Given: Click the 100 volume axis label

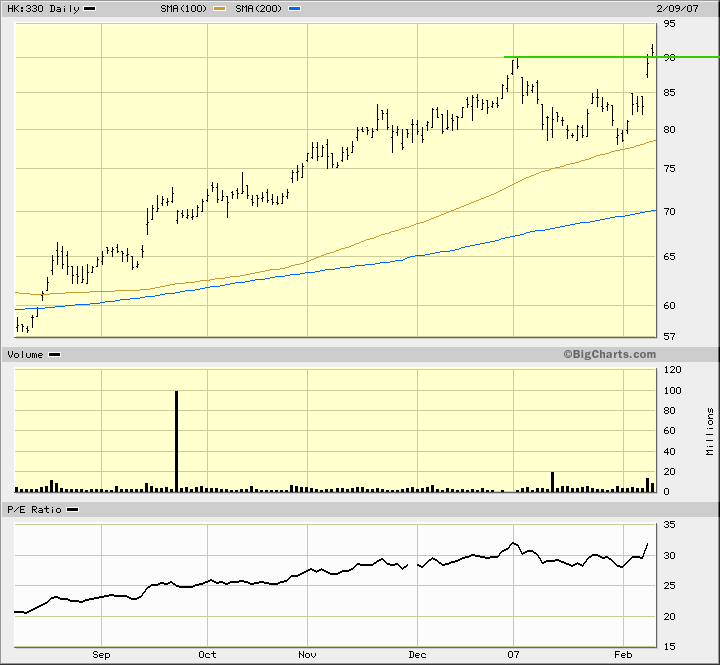Looking at the screenshot, I should tap(673, 391).
